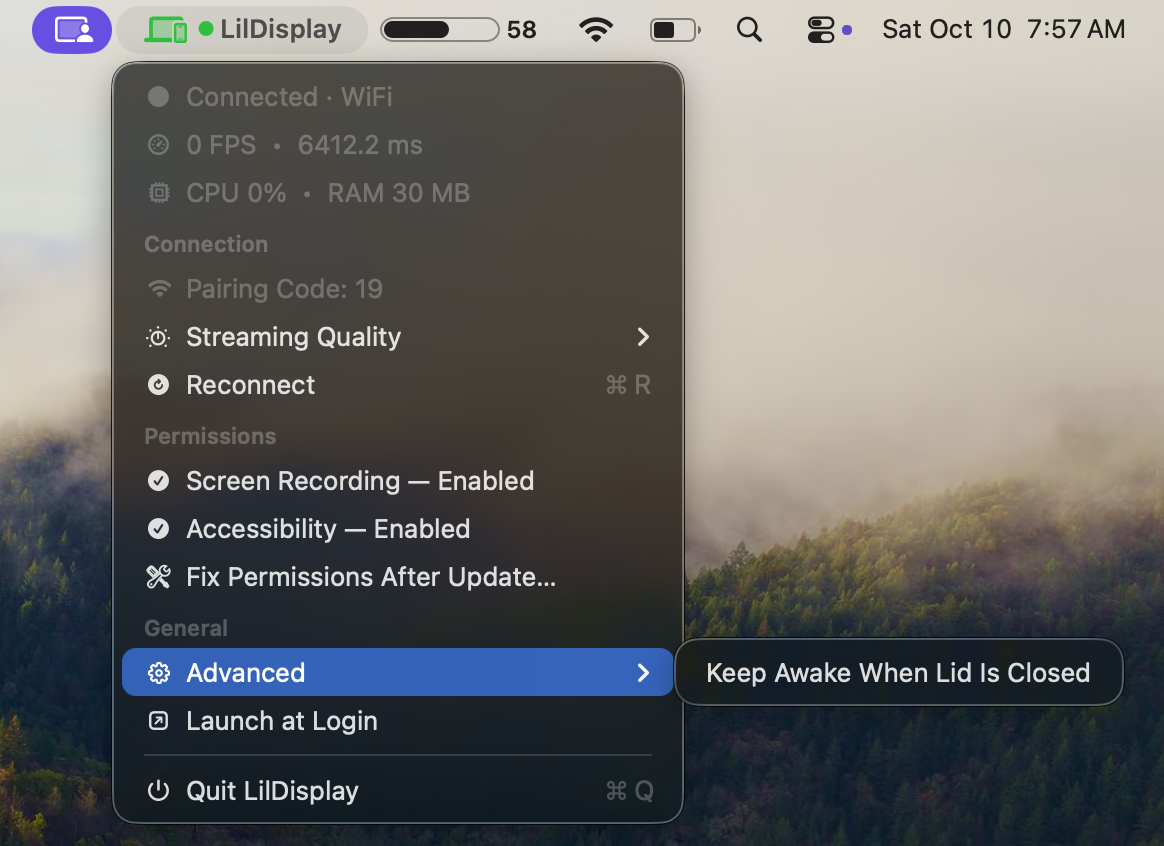Toggle Launch at Login
Screen dimensions: 1164x846
pos(398,721)
